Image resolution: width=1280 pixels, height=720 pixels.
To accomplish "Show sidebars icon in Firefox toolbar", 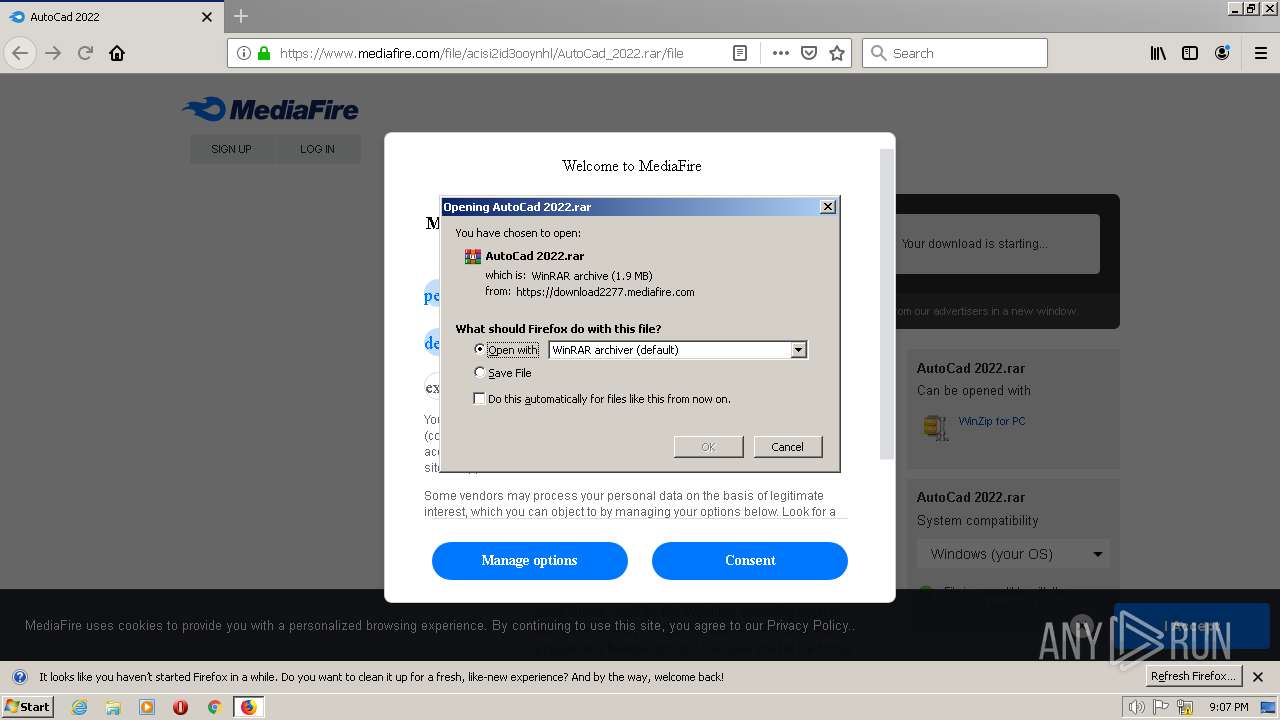I will pos(1190,53).
